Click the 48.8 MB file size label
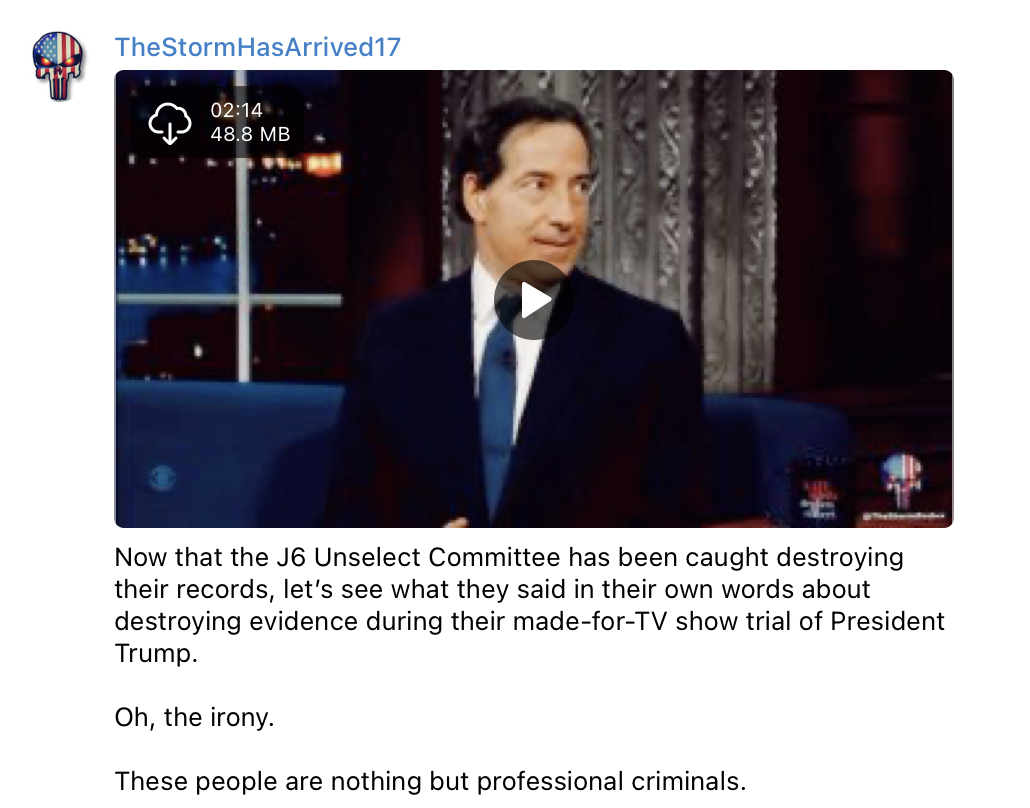Image resolution: width=1030 pixels, height=808 pixels. (x=250, y=134)
